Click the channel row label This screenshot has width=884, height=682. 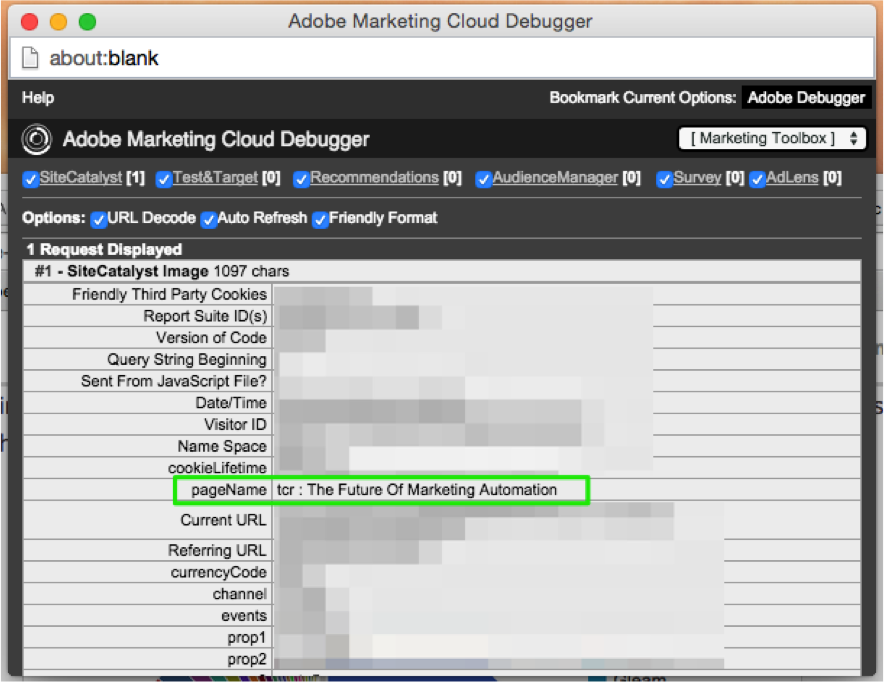[240, 594]
